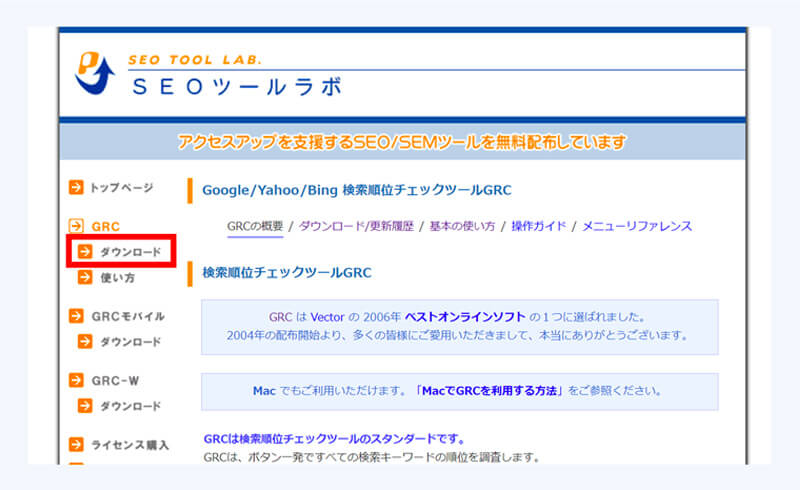800x490 pixels.
Task: Open ダウンロード under GRCモバイル
Action: (131, 342)
